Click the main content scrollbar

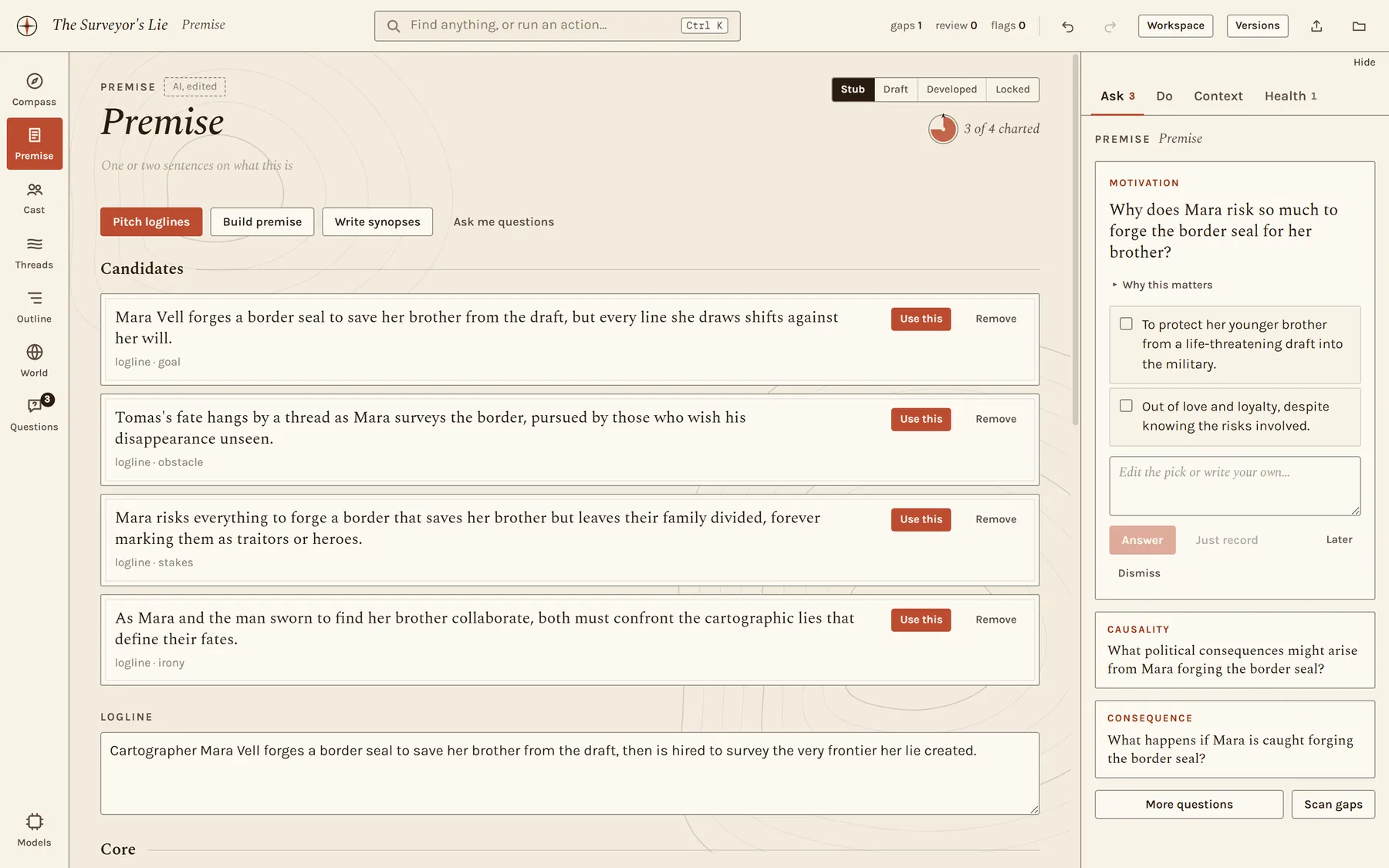[x=1075, y=239]
